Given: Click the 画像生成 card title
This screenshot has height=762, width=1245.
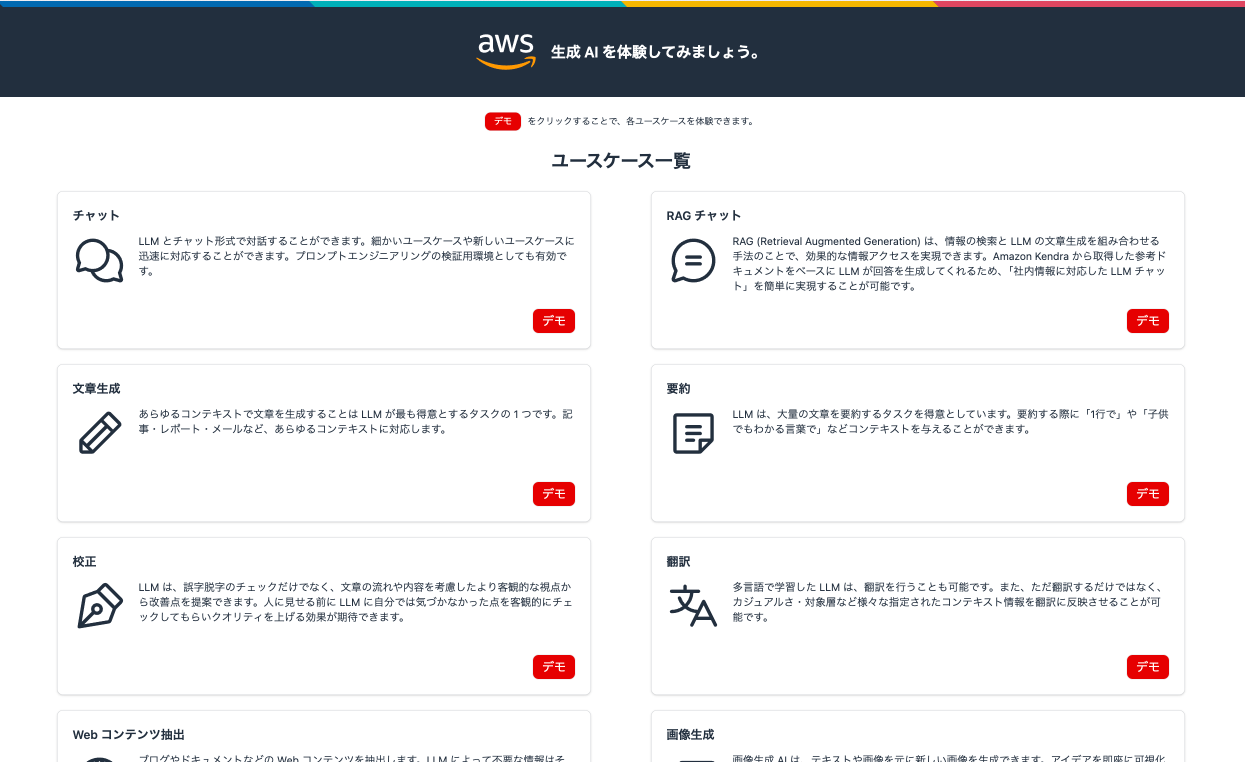Looking at the screenshot, I should tap(693, 734).
